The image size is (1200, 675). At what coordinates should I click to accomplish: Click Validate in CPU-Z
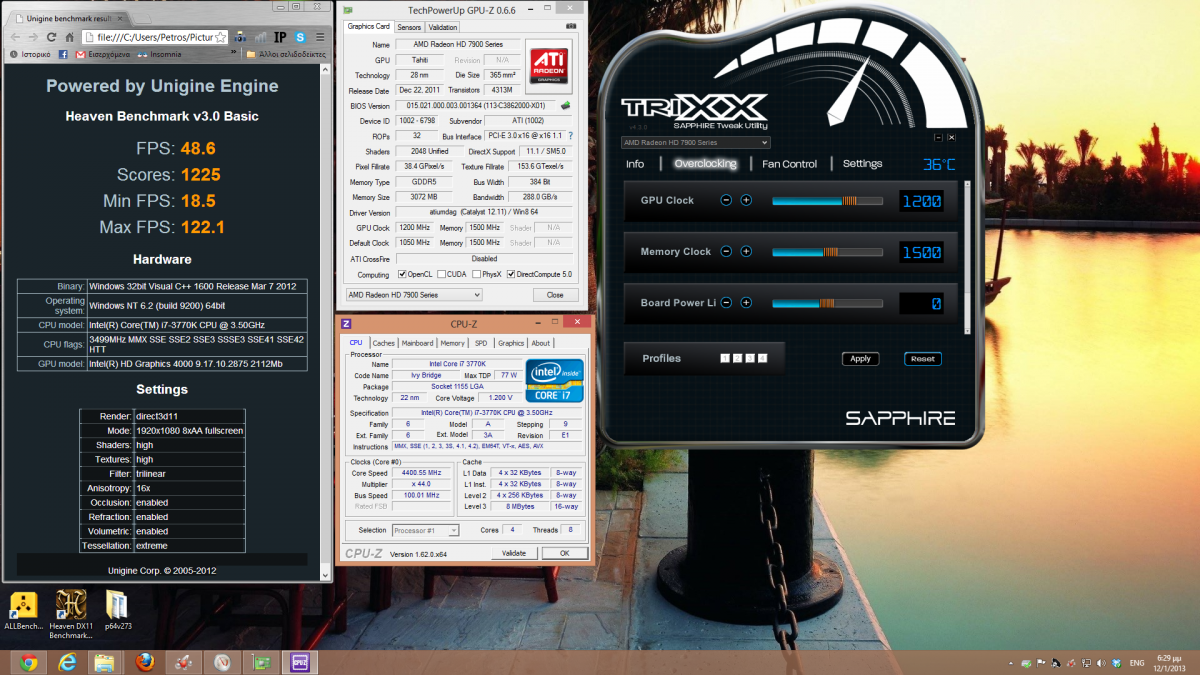(514, 553)
